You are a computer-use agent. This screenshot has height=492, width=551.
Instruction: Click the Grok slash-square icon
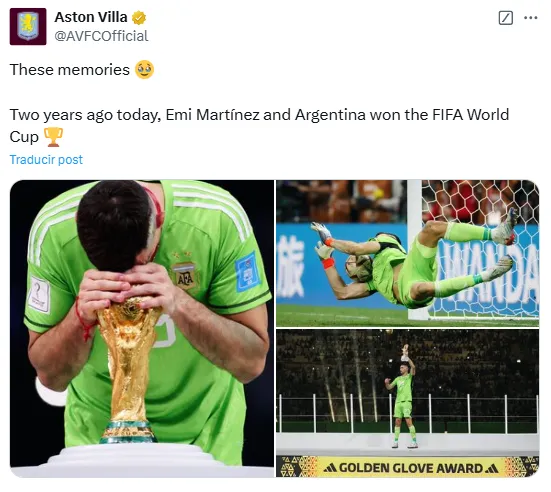506,18
